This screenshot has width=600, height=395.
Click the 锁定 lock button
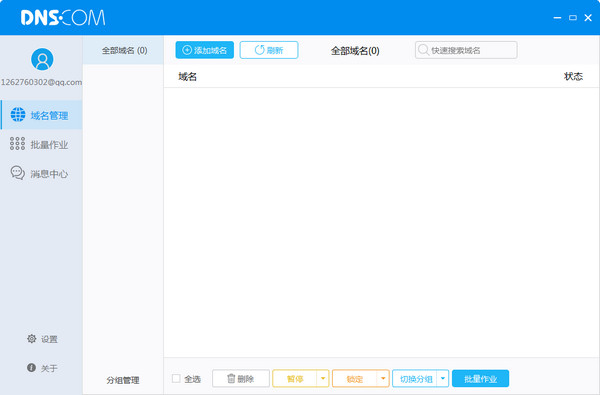point(354,379)
